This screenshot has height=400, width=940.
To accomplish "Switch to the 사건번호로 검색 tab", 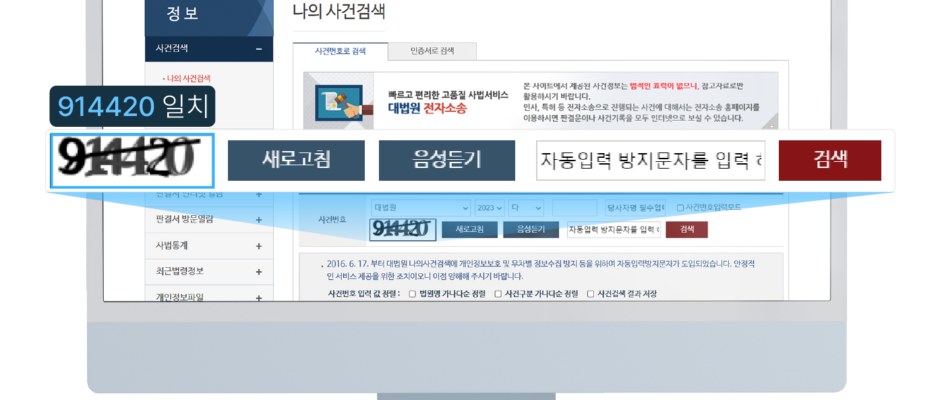I will point(341,52).
